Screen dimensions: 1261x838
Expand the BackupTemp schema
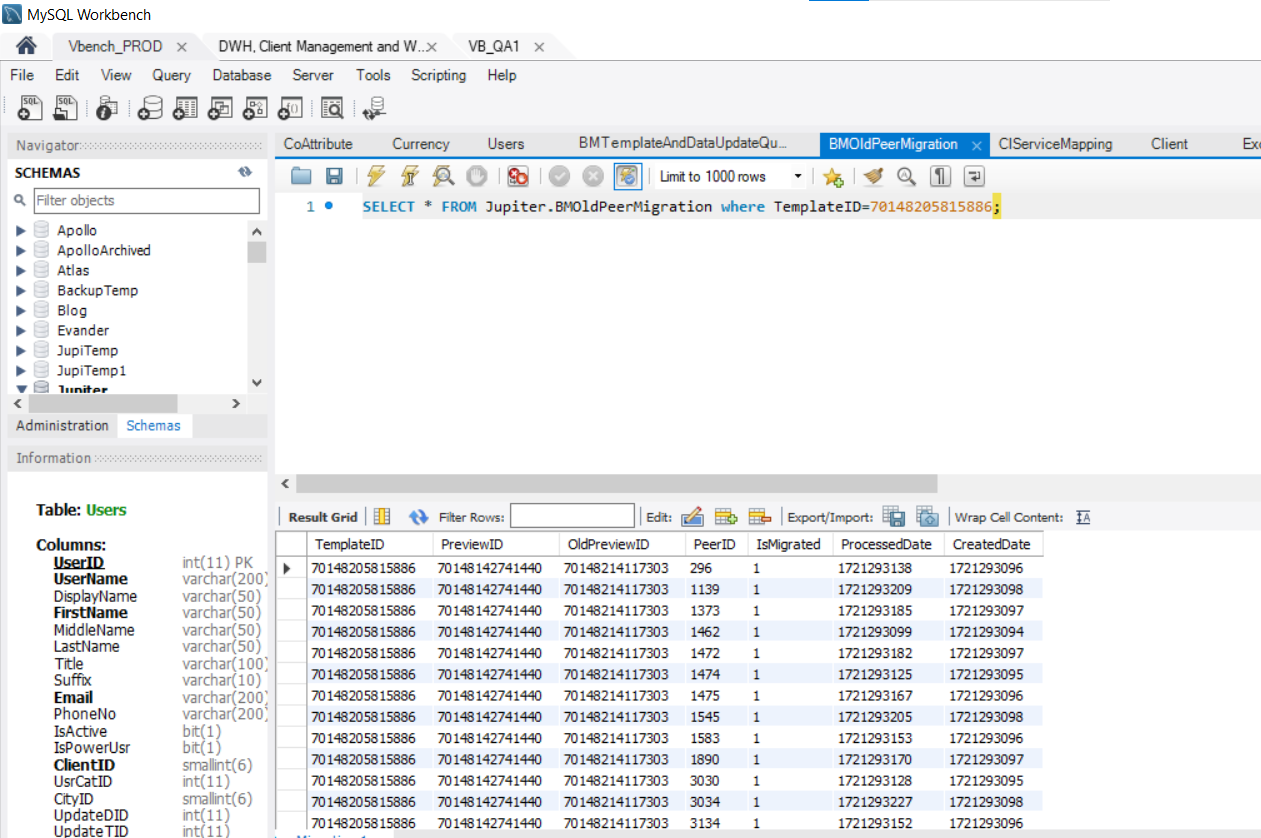point(22,290)
